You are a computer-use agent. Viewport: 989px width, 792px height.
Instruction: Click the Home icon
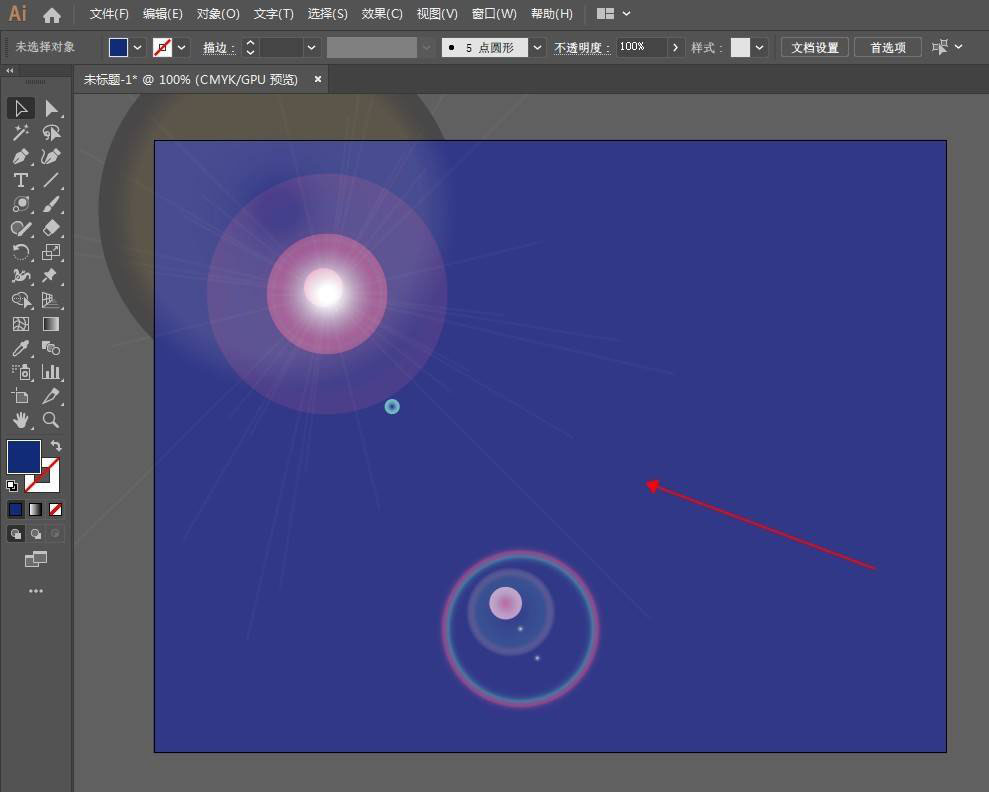[x=52, y=15]
